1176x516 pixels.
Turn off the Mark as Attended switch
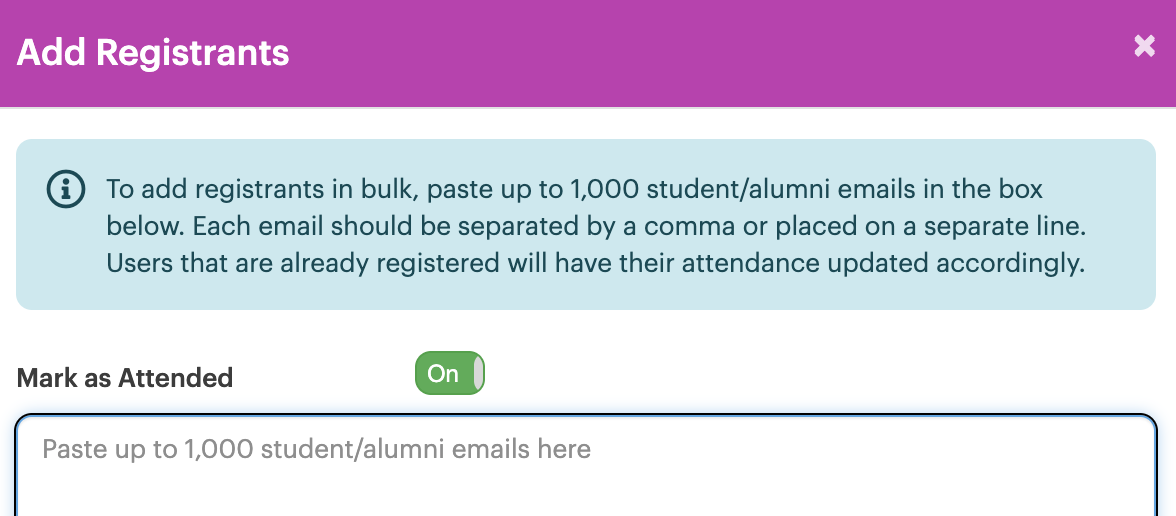pyautogui.click(x=450, y=373)
